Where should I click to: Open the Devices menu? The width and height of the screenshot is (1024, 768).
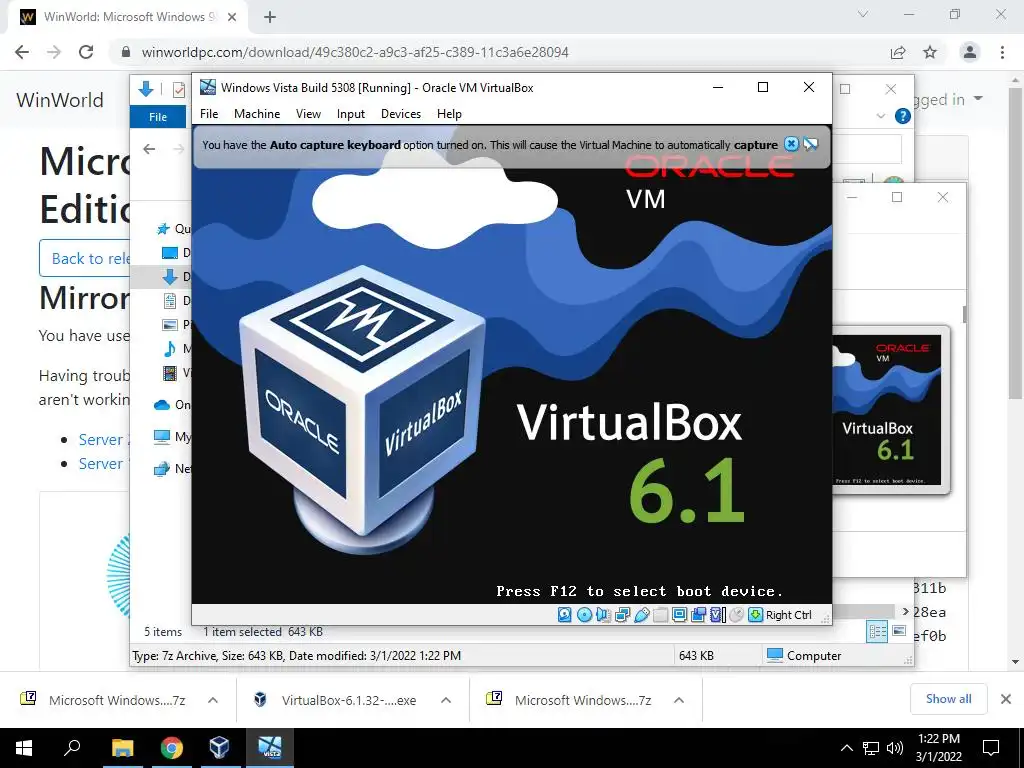(401, 114)
